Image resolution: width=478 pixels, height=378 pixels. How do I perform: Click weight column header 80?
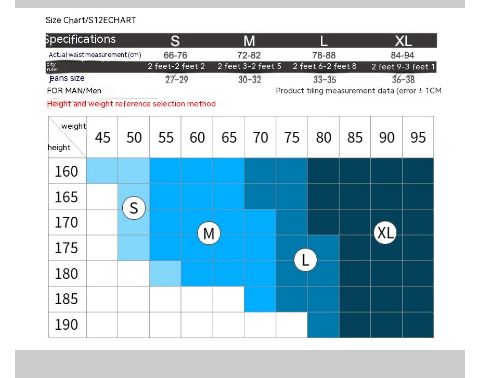point(324,138)
